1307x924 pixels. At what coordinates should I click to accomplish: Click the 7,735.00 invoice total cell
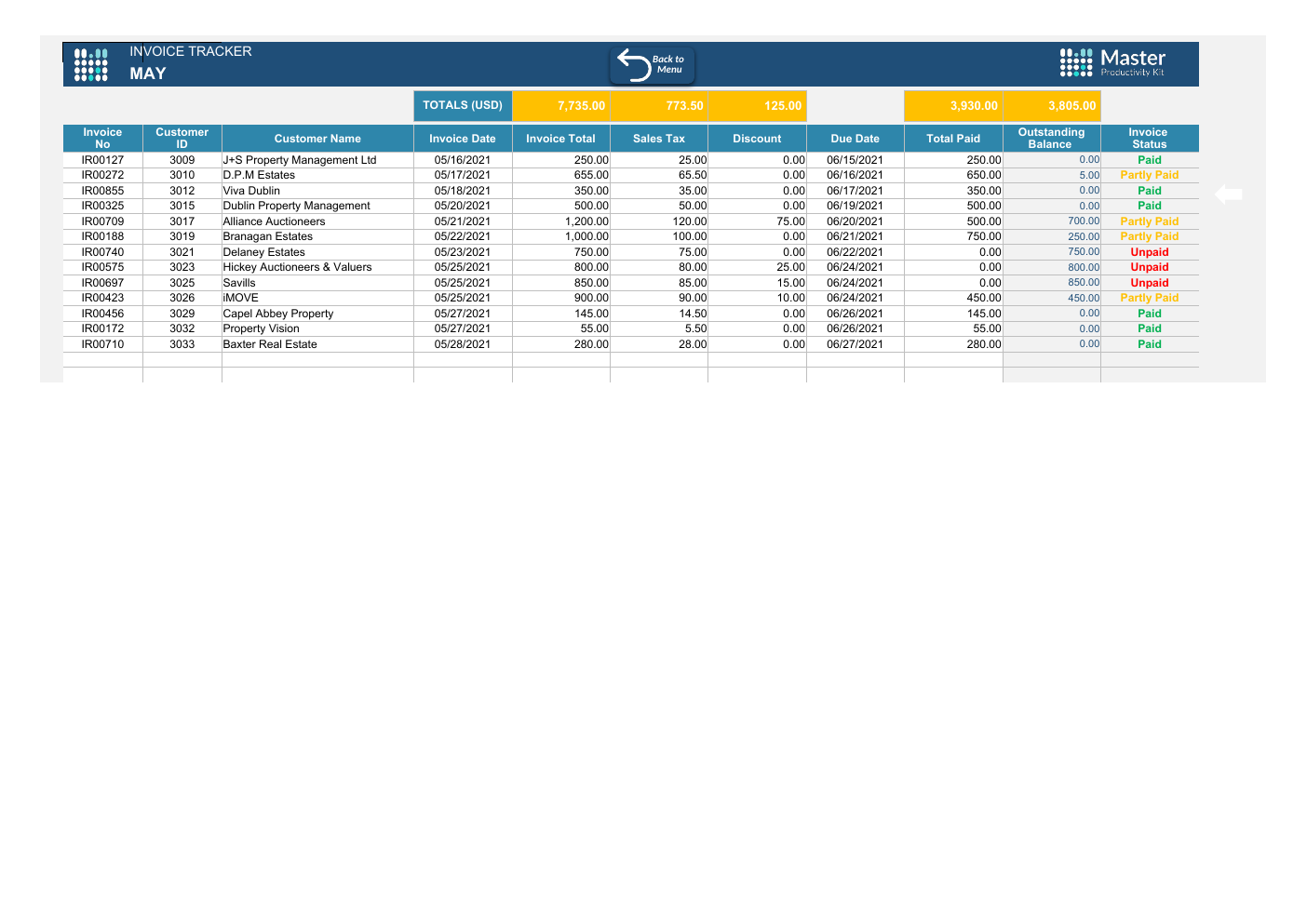561,106
